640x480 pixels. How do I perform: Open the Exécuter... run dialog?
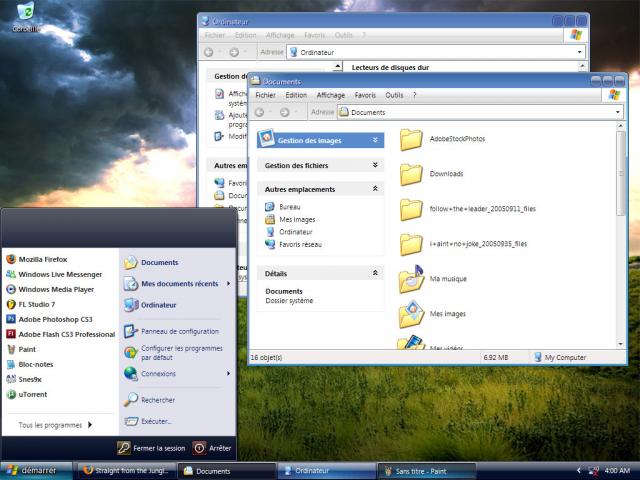pos(148,421)
